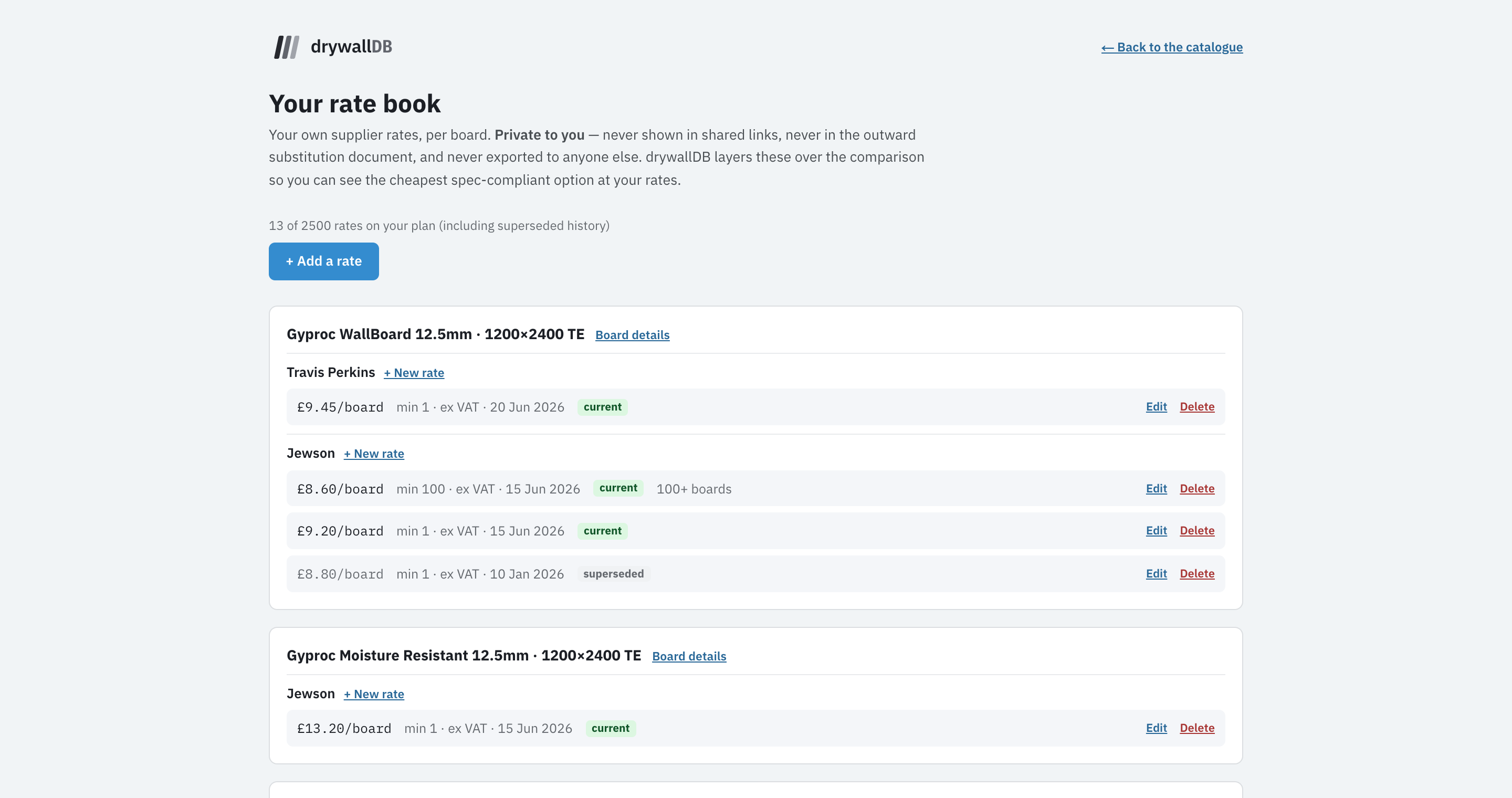Edit the £9.20/board Jewson rate
Screen dimensions: 1512x798
point(1156,530)
